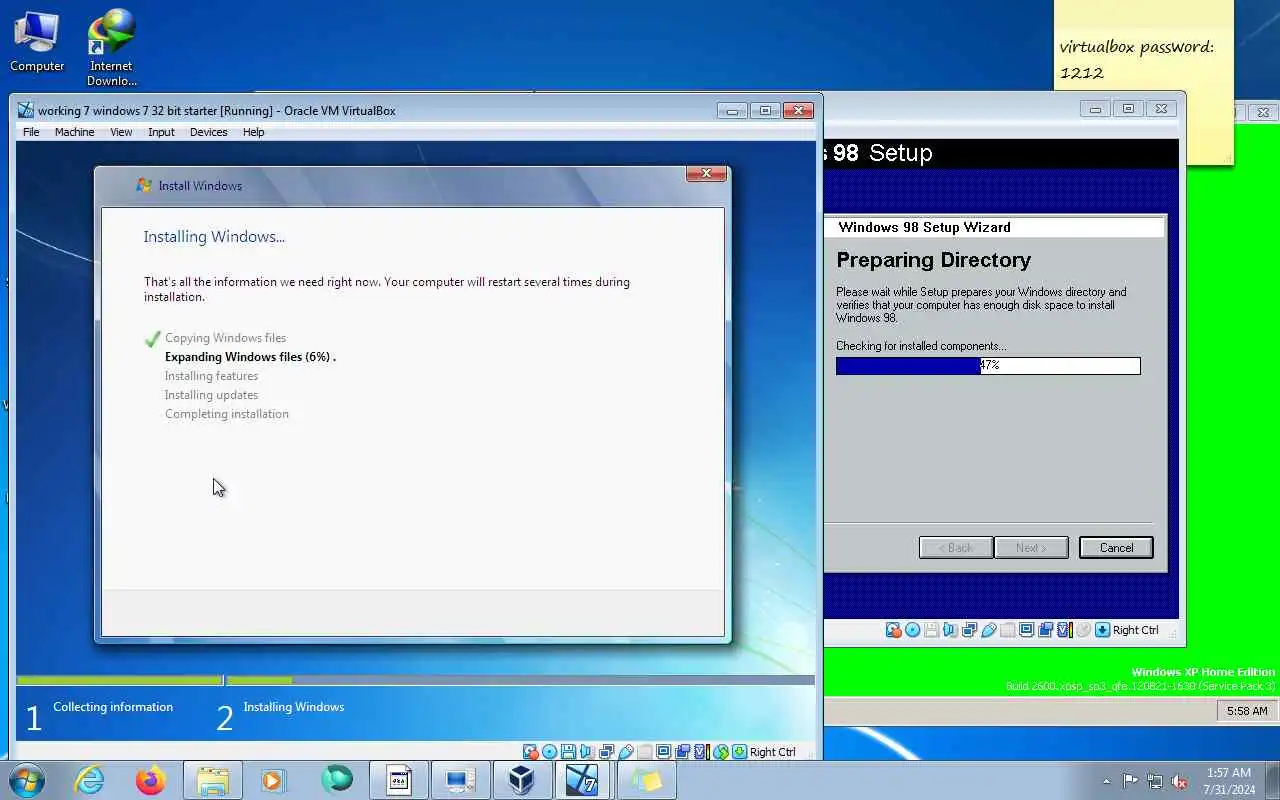Viewport: 1280px width, 800px height.
Task: Launch Firefox from taskbar
Action: coord(151,780)
